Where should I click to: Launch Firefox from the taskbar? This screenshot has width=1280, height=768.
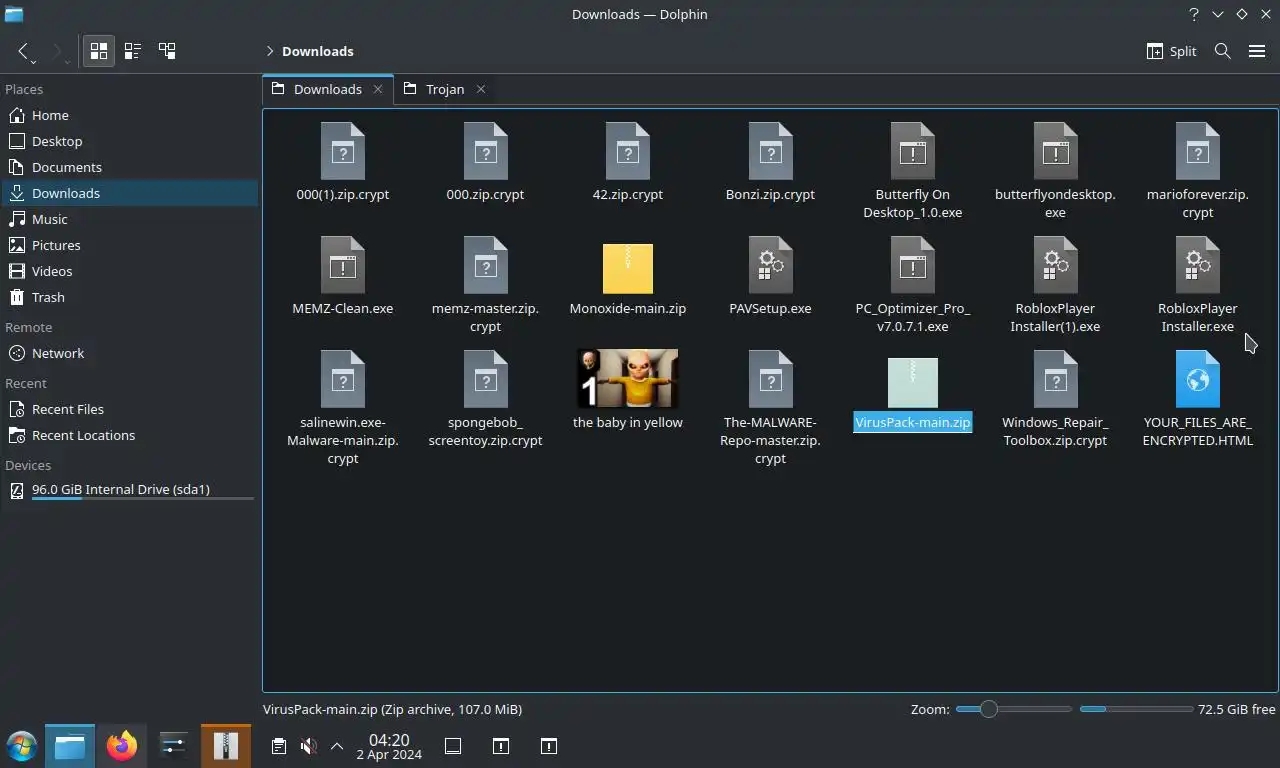(x=122, y=746)
